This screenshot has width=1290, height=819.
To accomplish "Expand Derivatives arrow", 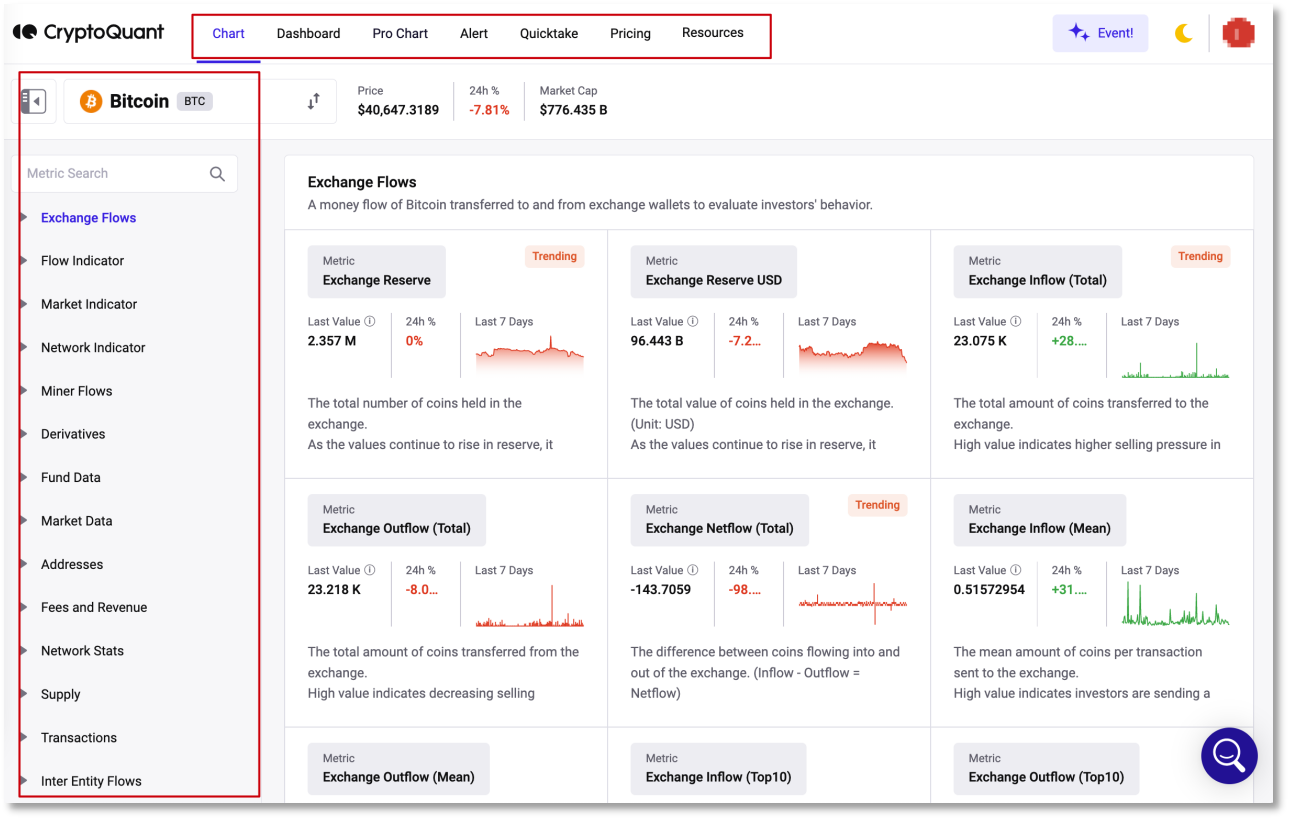I will click(x=23, y=434).
